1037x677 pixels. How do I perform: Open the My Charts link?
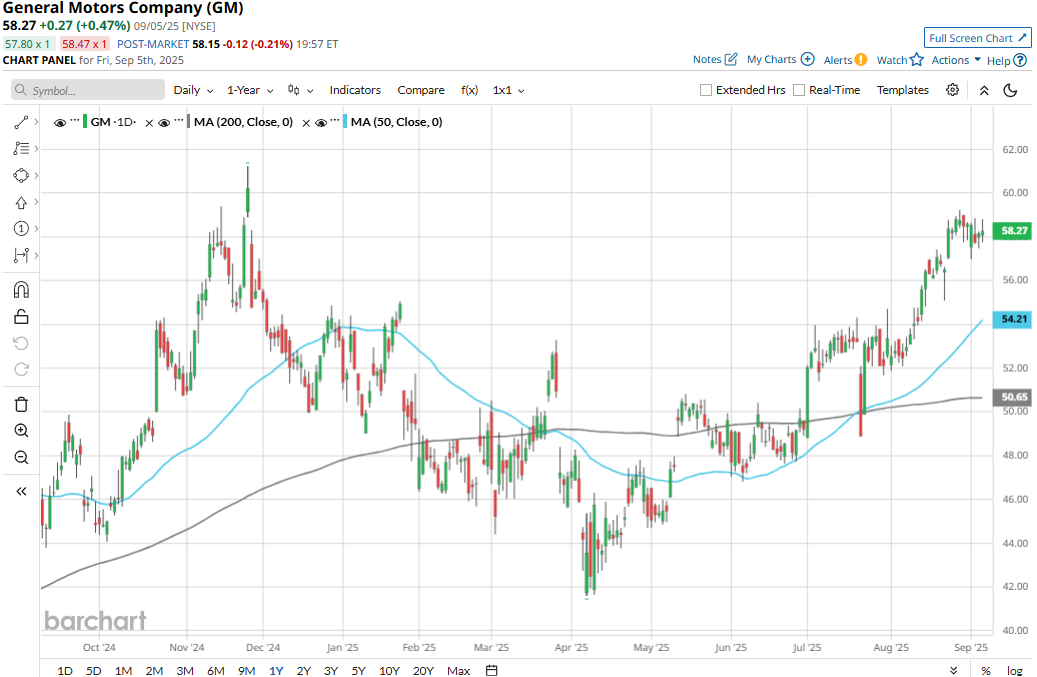click(771, 60)
